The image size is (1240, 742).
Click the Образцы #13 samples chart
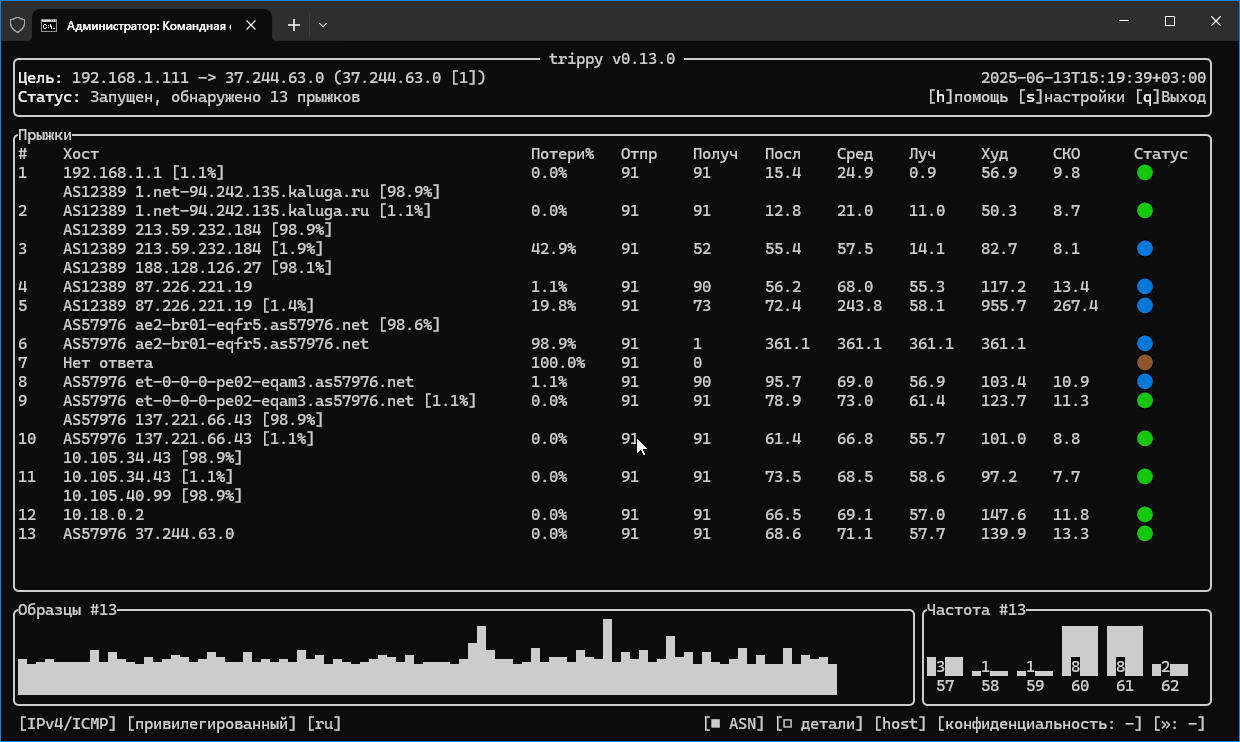(464, 657)
